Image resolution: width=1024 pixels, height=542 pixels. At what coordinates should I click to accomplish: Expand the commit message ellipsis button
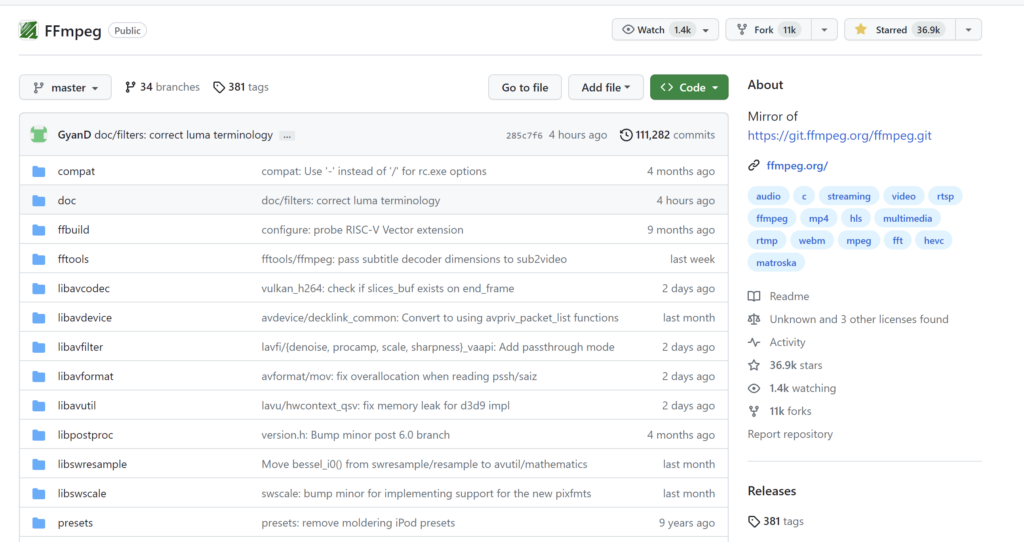click(287, 135)
